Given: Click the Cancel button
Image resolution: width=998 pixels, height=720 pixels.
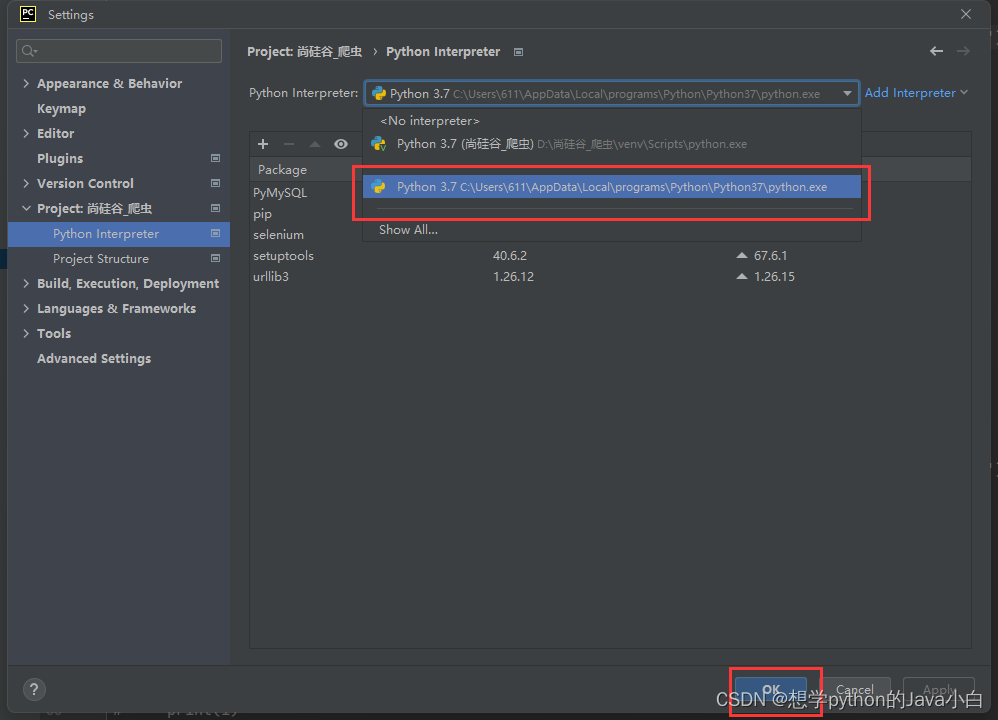Looking at the screenshot, I should [x=856, y=689].
